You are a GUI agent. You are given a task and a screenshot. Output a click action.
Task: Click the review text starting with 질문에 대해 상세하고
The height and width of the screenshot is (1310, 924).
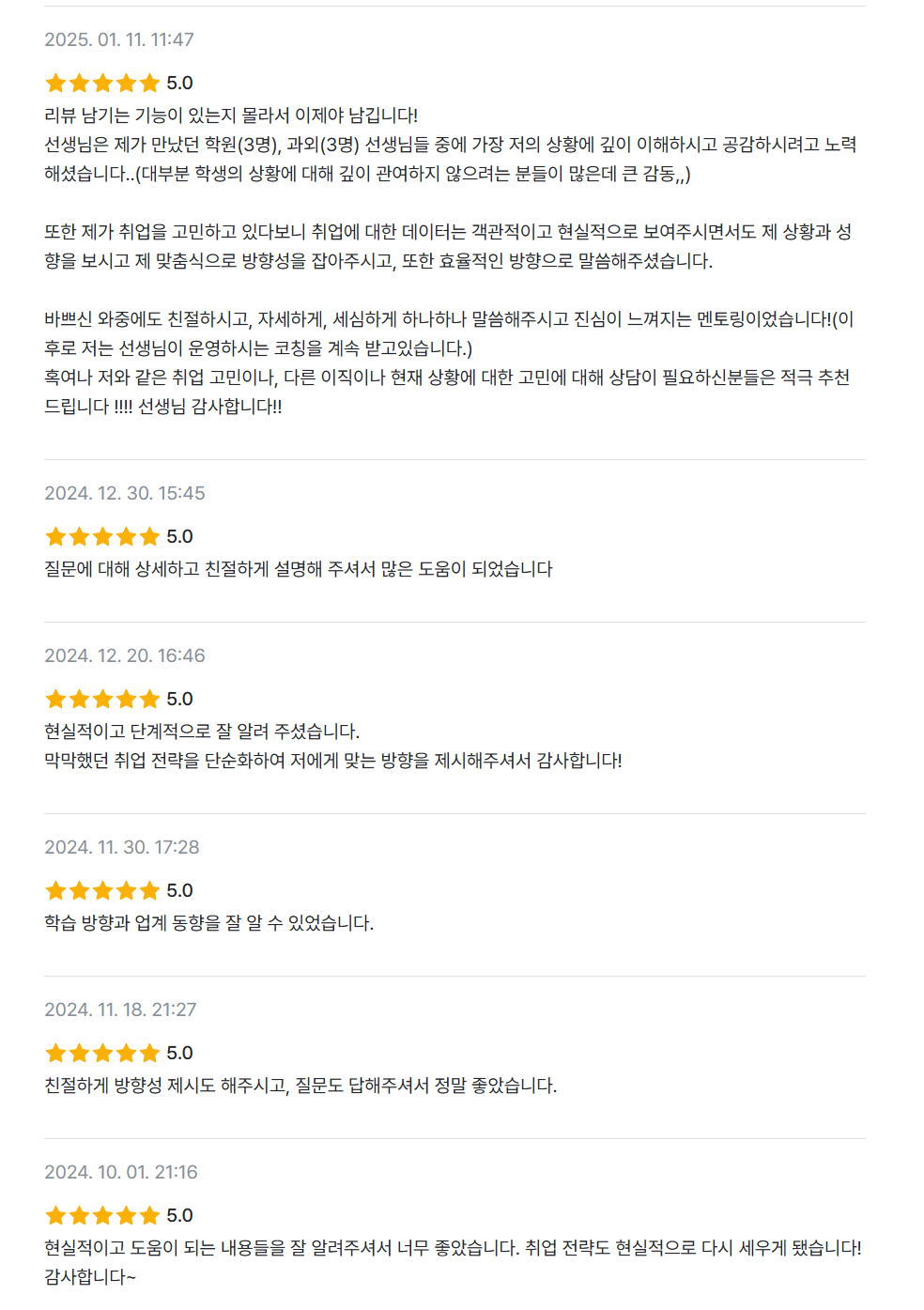pyautogui.click(x=299, y=569)
